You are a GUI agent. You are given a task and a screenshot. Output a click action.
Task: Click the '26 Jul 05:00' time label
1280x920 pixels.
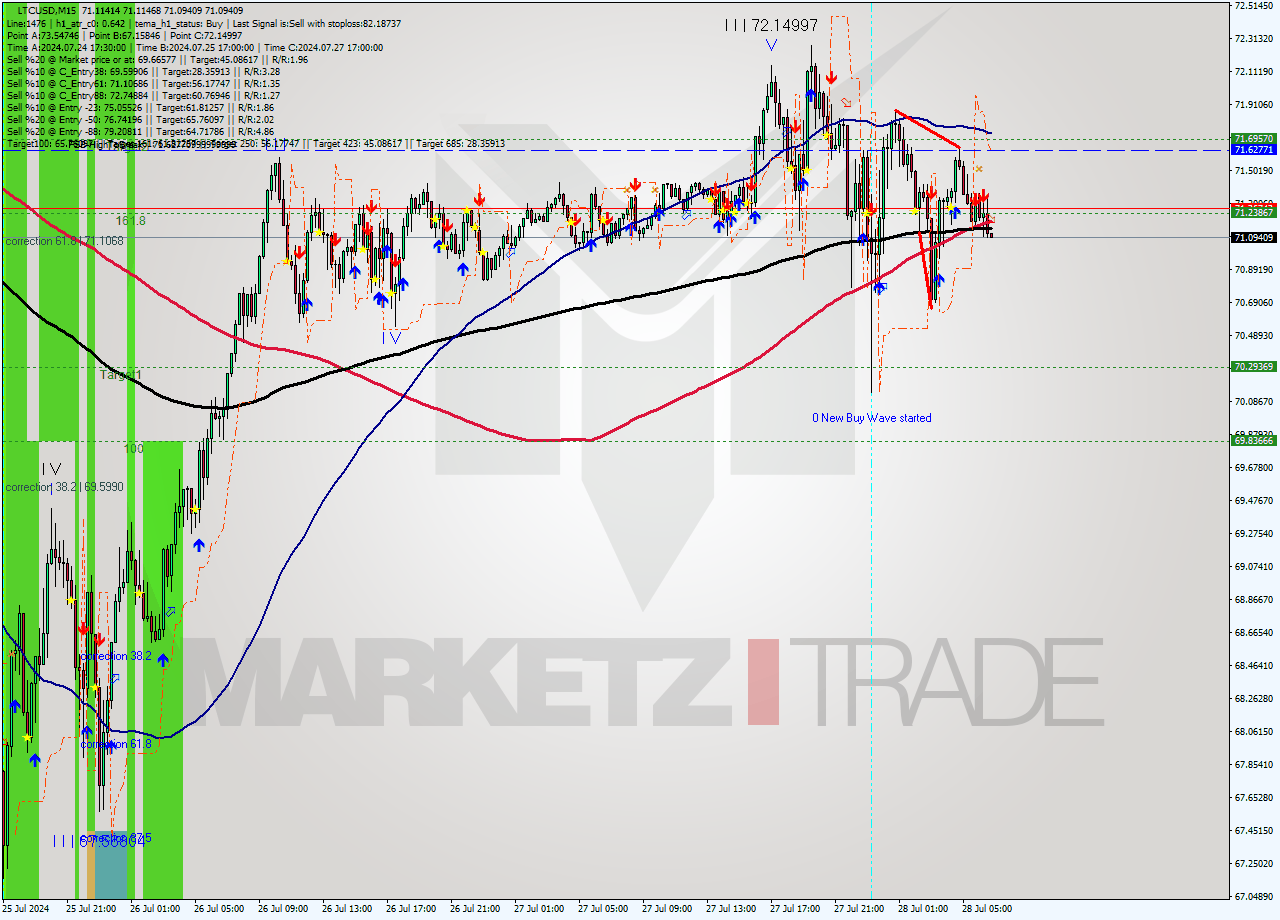pos(219,909)
